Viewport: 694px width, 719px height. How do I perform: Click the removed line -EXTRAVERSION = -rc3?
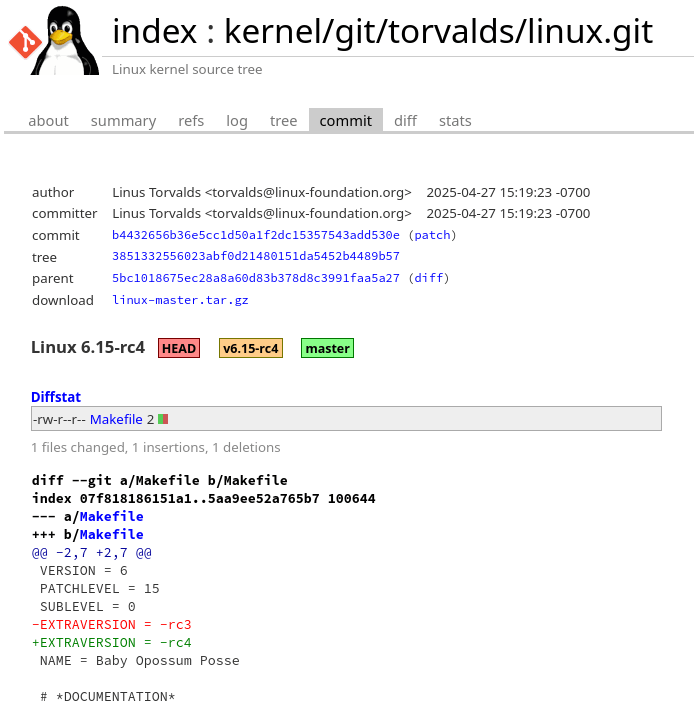[111, 625]
